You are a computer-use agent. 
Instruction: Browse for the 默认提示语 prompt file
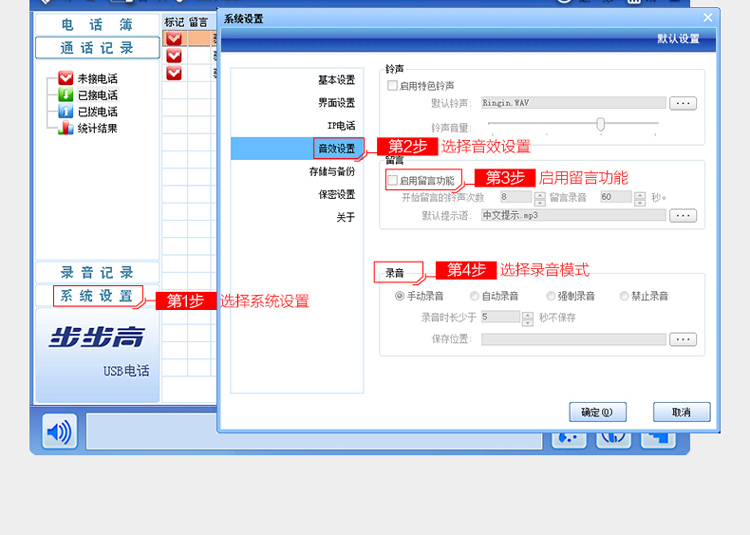(683, 215)
